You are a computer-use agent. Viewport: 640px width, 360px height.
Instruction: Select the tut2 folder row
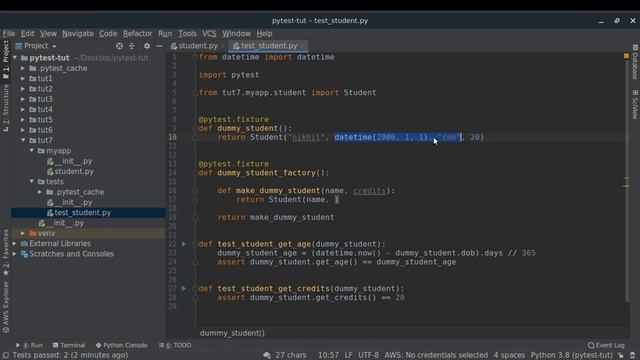88,89
